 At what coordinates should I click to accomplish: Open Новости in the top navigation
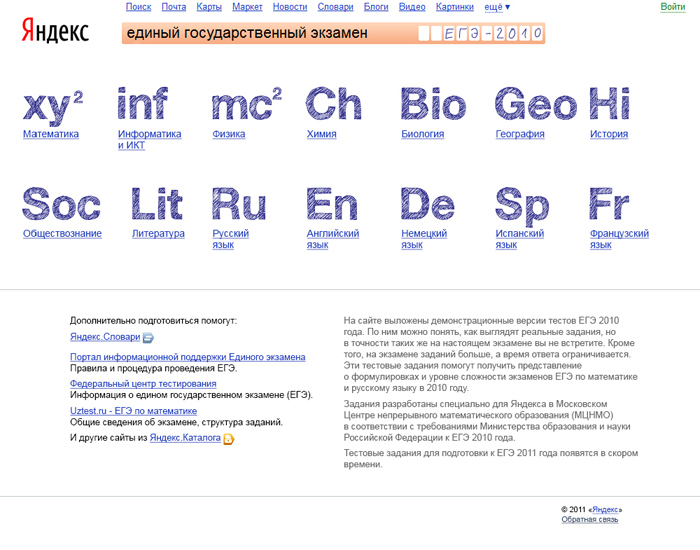[290, 7]
